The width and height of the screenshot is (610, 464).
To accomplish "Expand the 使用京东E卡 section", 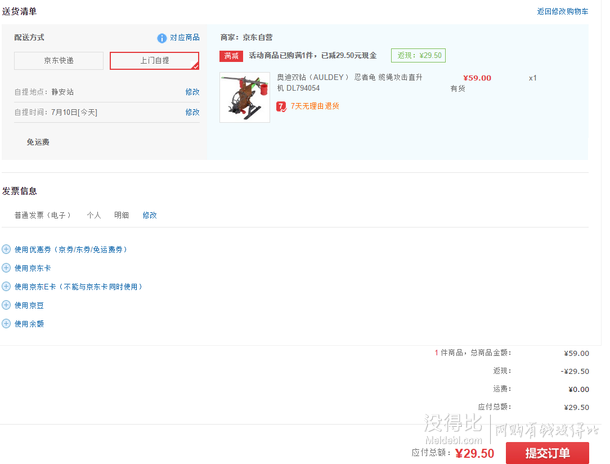I will (x=78, y=286).
